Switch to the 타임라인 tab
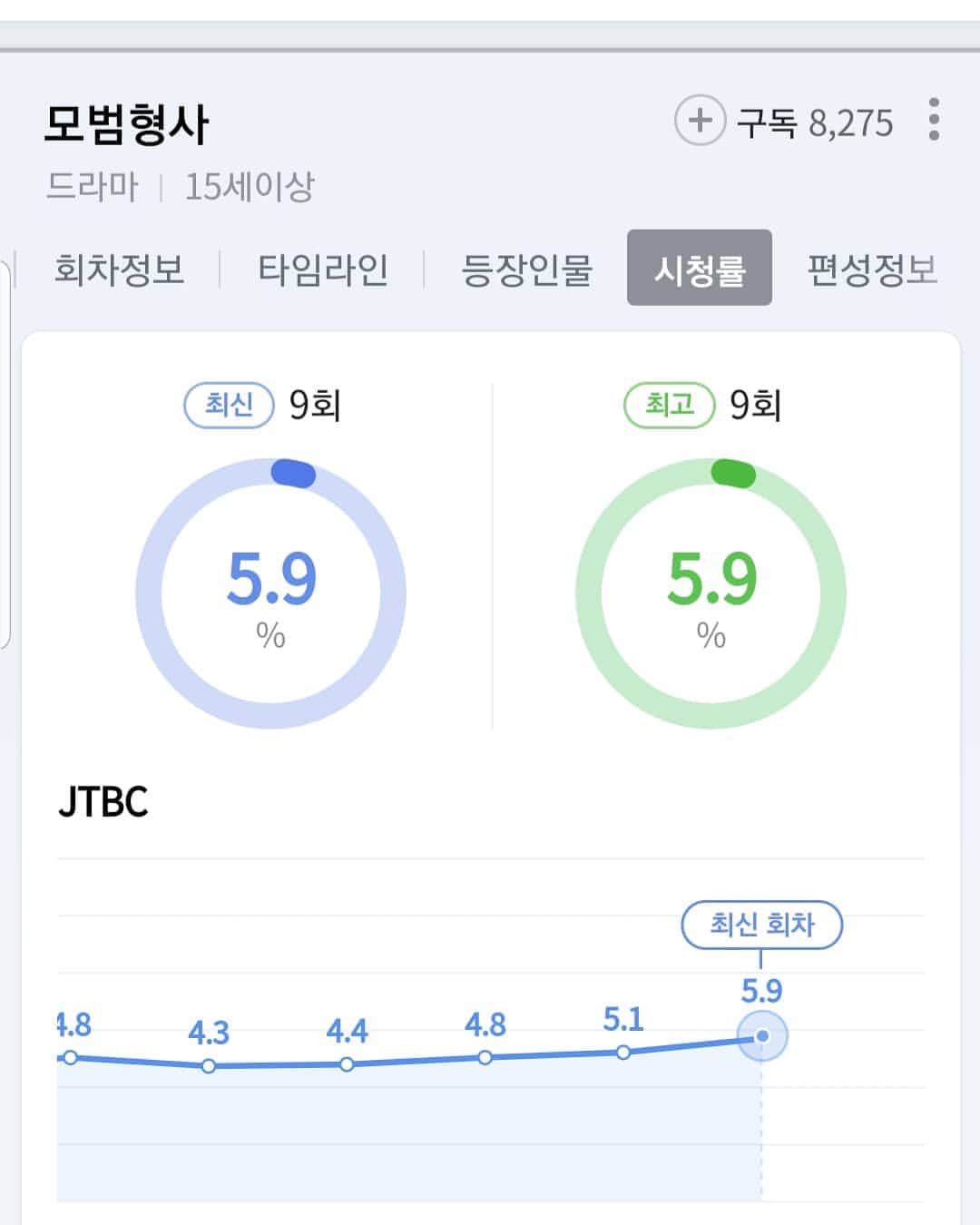This screenshot has height=1225, width=980. pyautogui.click(x=323, y=269)
